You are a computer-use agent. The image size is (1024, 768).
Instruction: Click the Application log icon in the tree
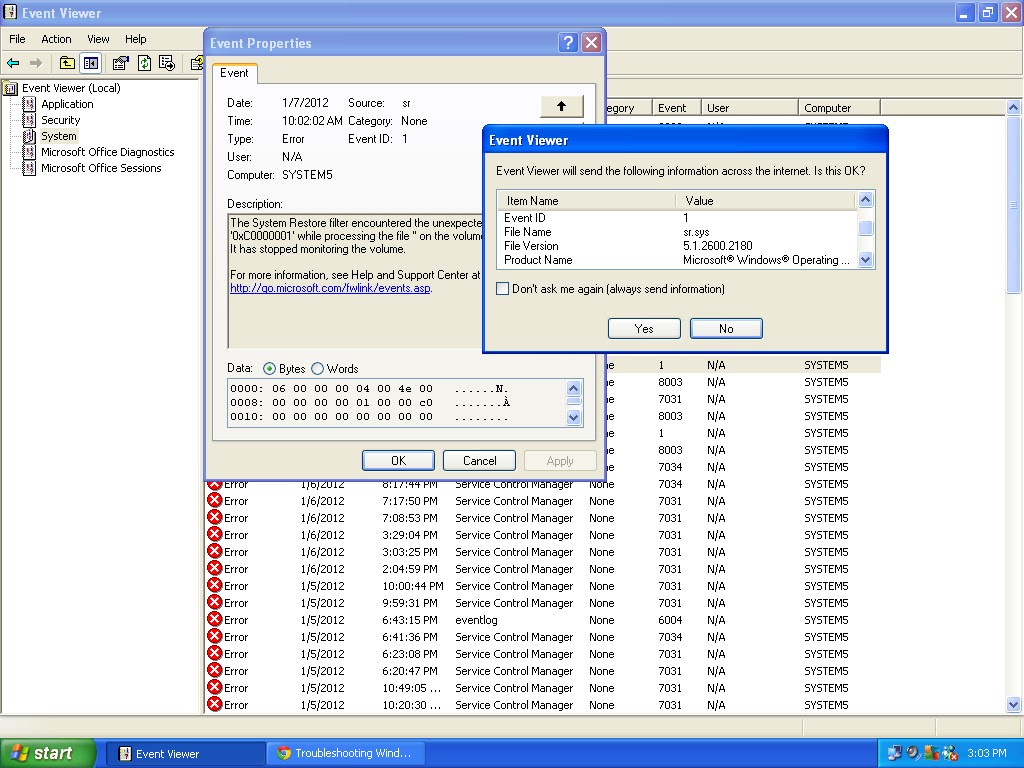point(29,104)
